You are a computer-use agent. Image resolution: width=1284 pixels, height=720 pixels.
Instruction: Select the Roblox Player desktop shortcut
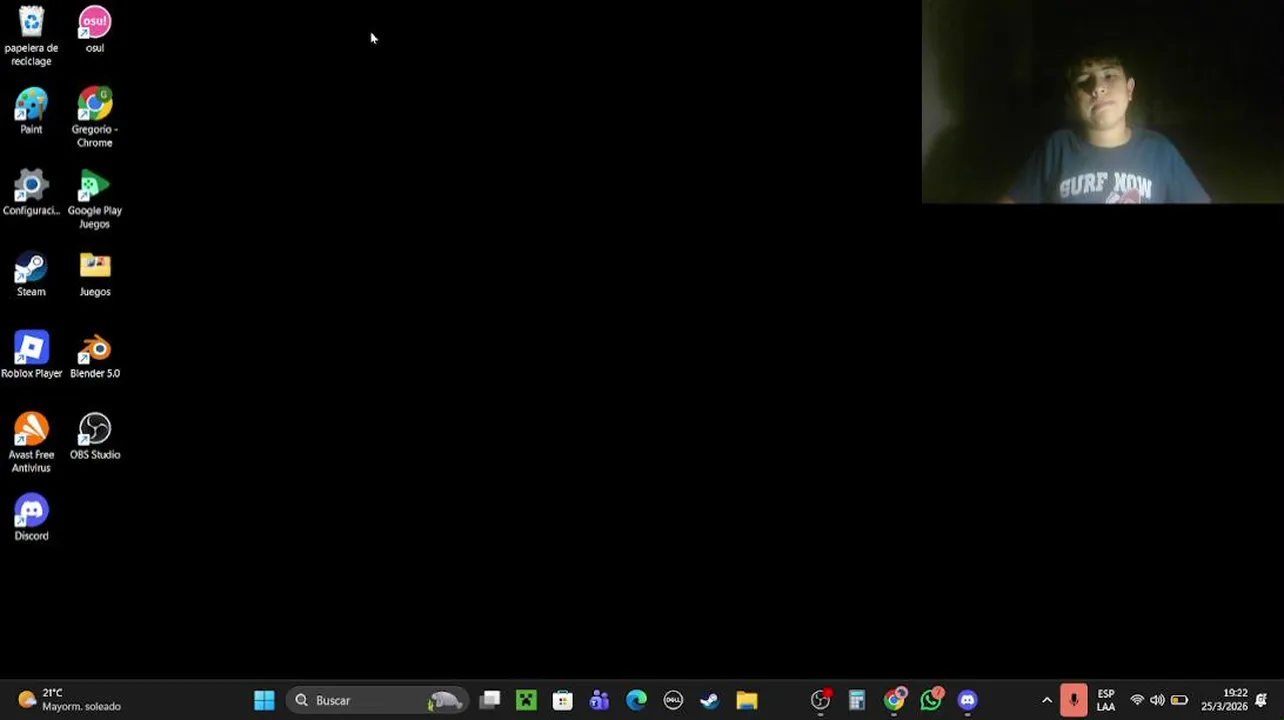pos(31,355)
